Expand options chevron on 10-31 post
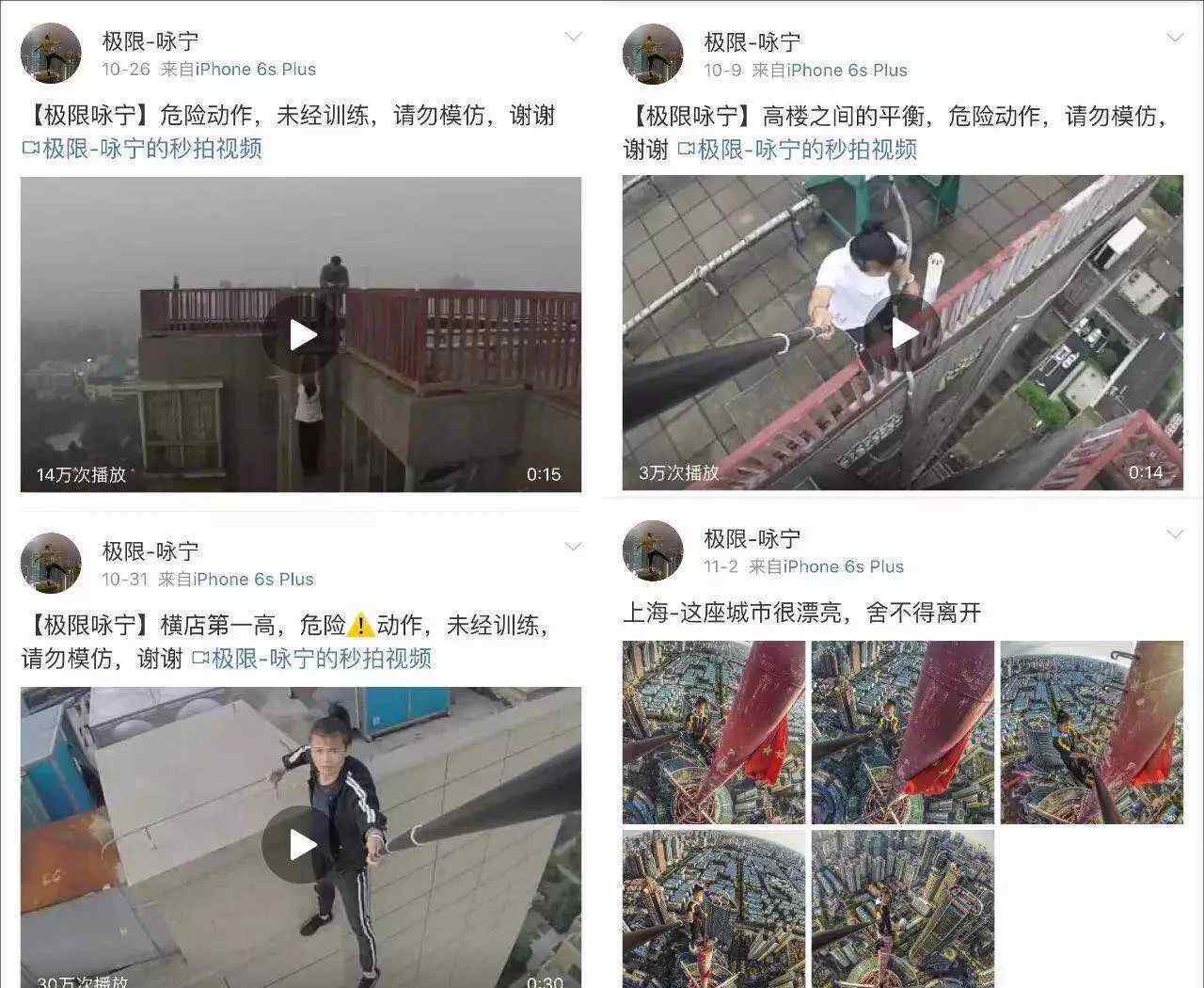 pyautogui.click(x=573, y=547)
